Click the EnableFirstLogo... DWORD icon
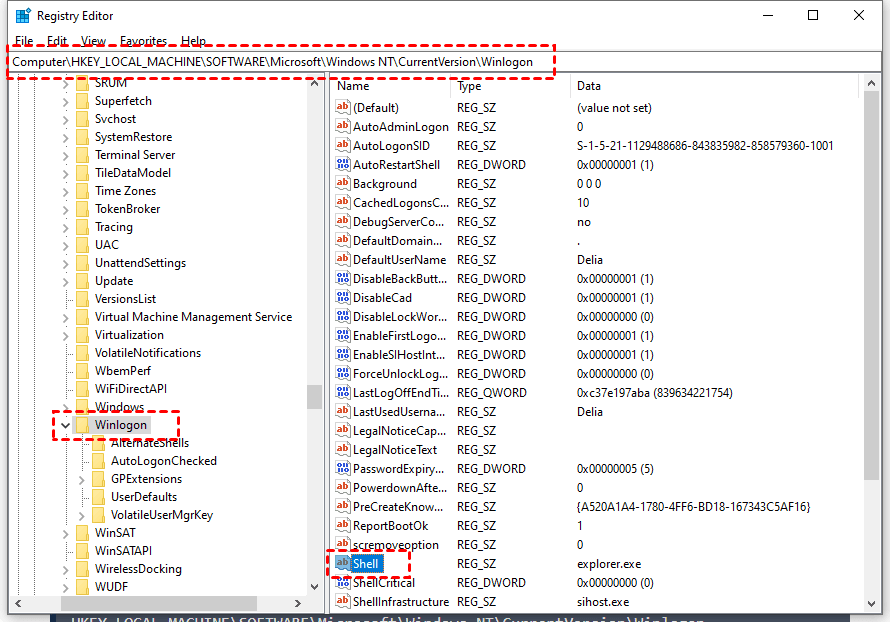The width and height of the screenshot is (890, 622). click(342, 335)
